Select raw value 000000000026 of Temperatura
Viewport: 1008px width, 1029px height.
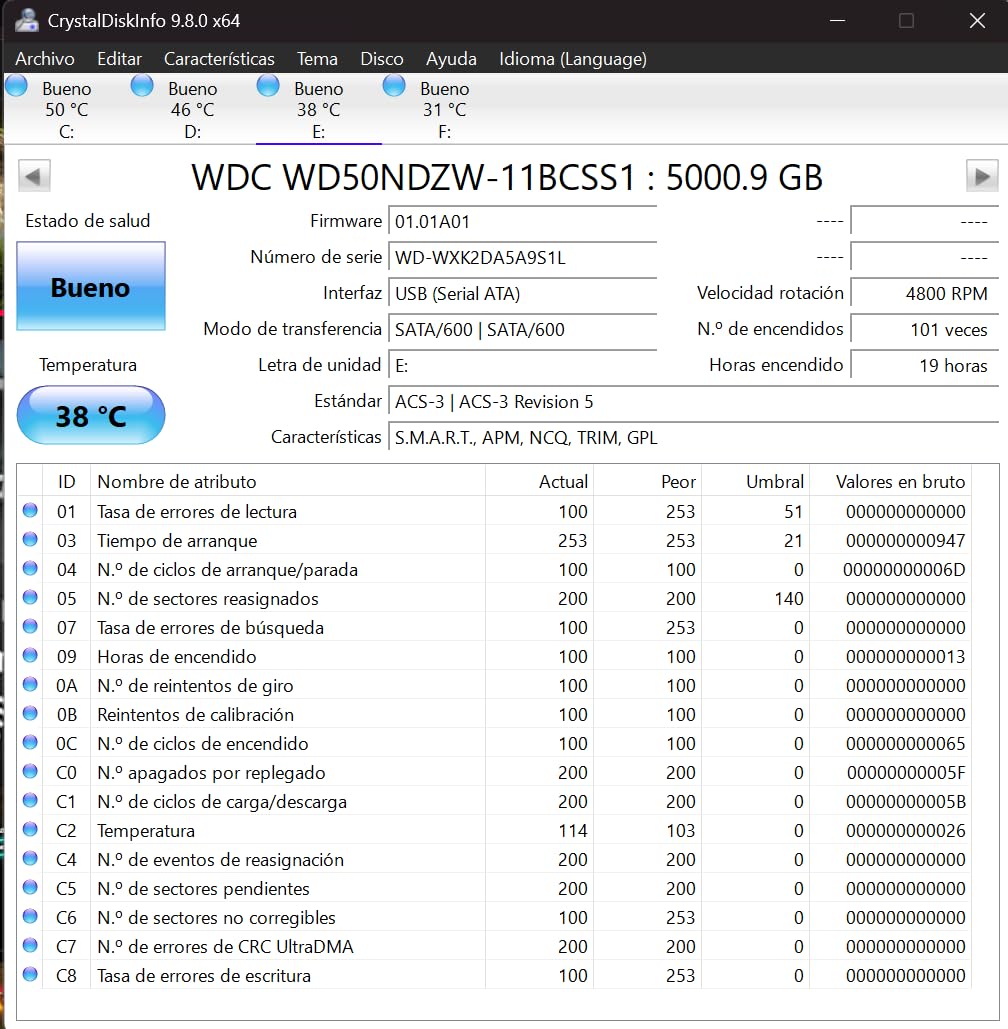click(905, 831)
